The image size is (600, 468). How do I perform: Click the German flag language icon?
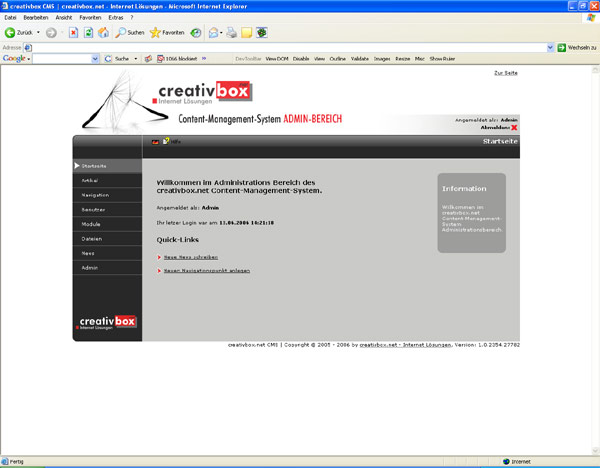click(x=155, y=142)
